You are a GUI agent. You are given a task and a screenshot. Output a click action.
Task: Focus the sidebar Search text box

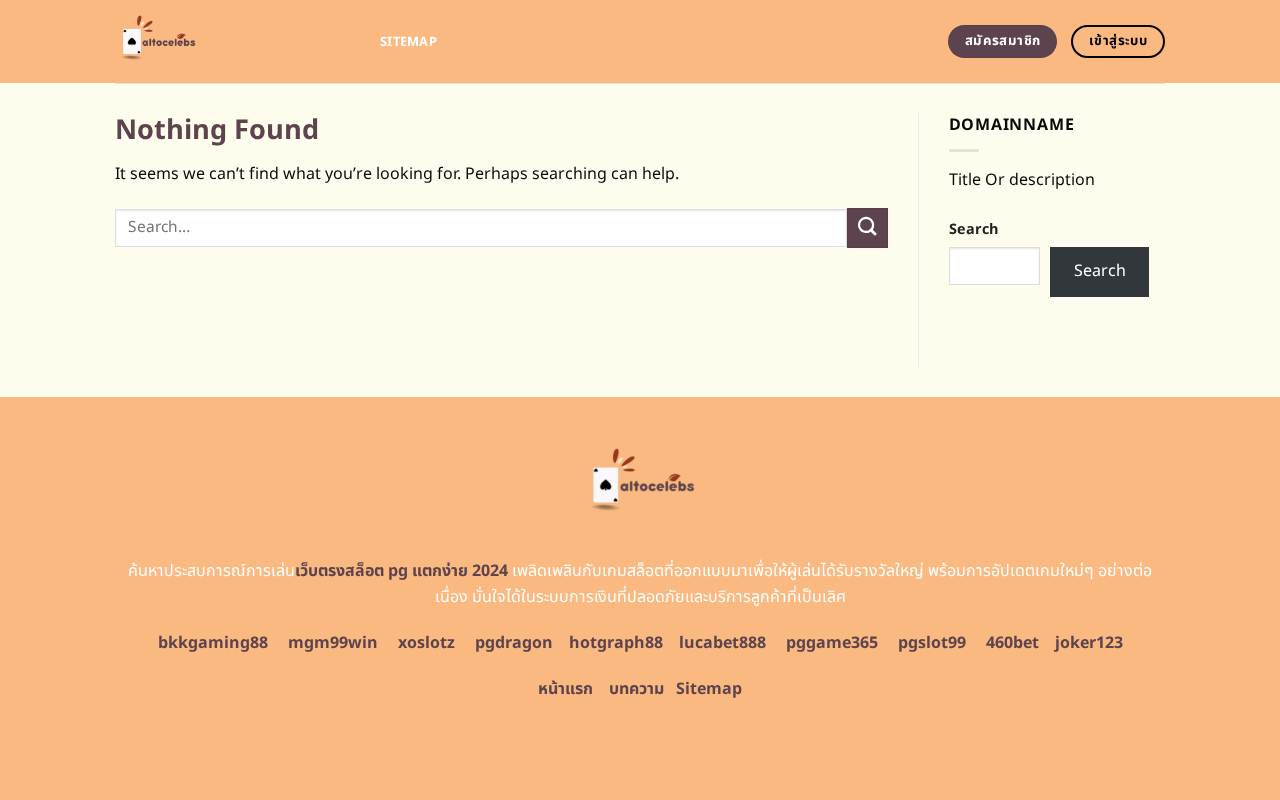[x=994, y=266]
